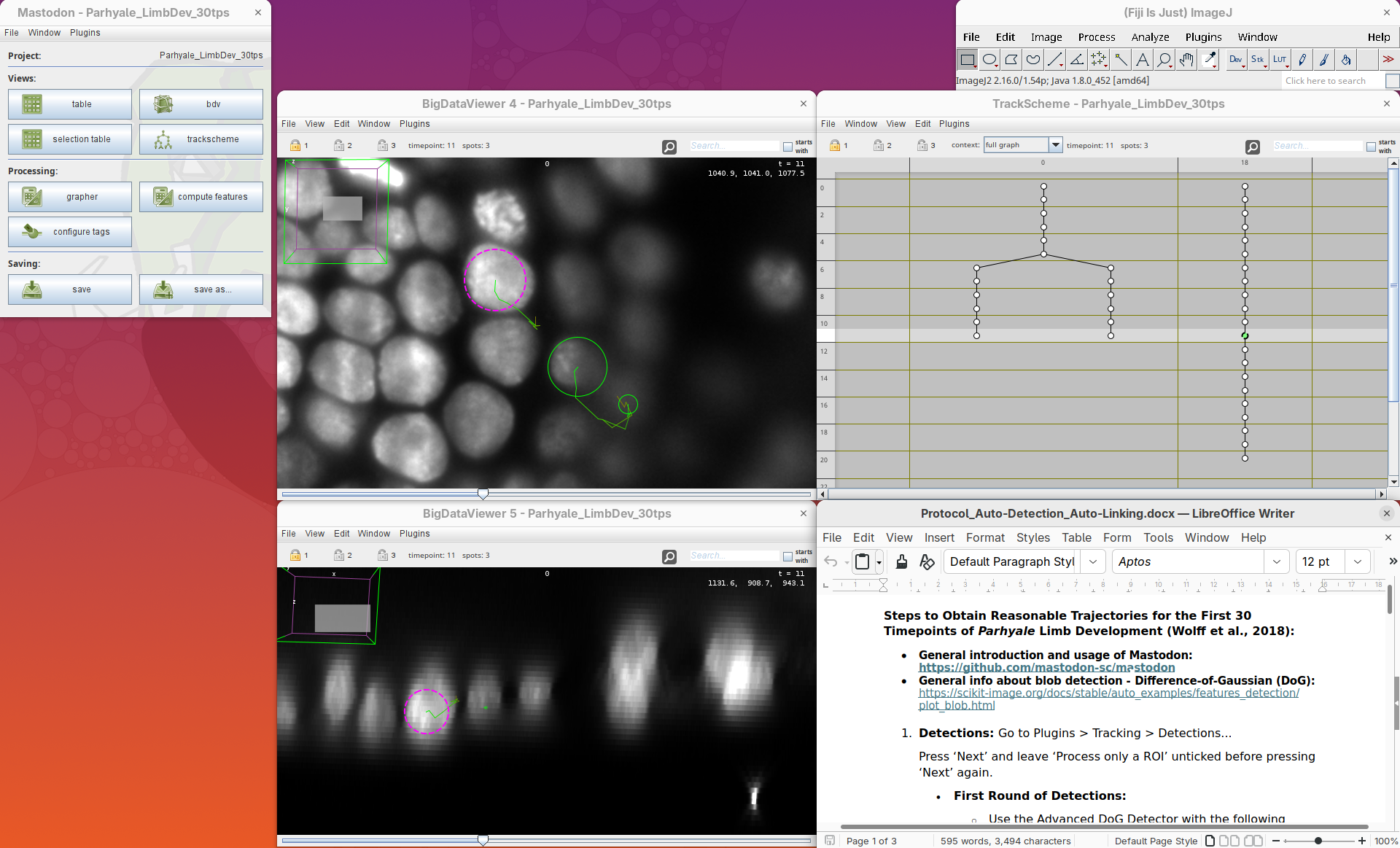1400x848 pixels.
Task: Click the BigDataViewer 5 search field
Action: (x=734, y=556)
